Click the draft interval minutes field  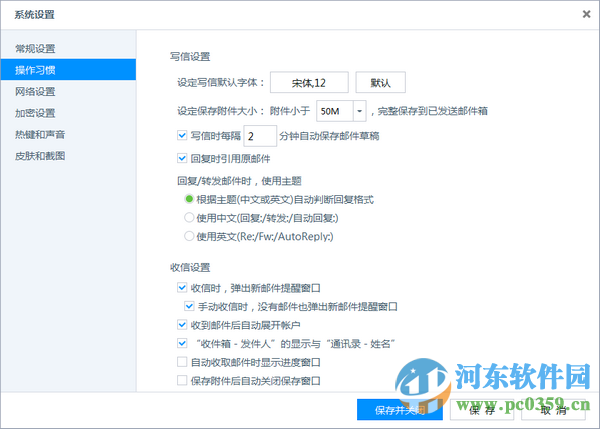pyautogui.click(x=260, y=136)
